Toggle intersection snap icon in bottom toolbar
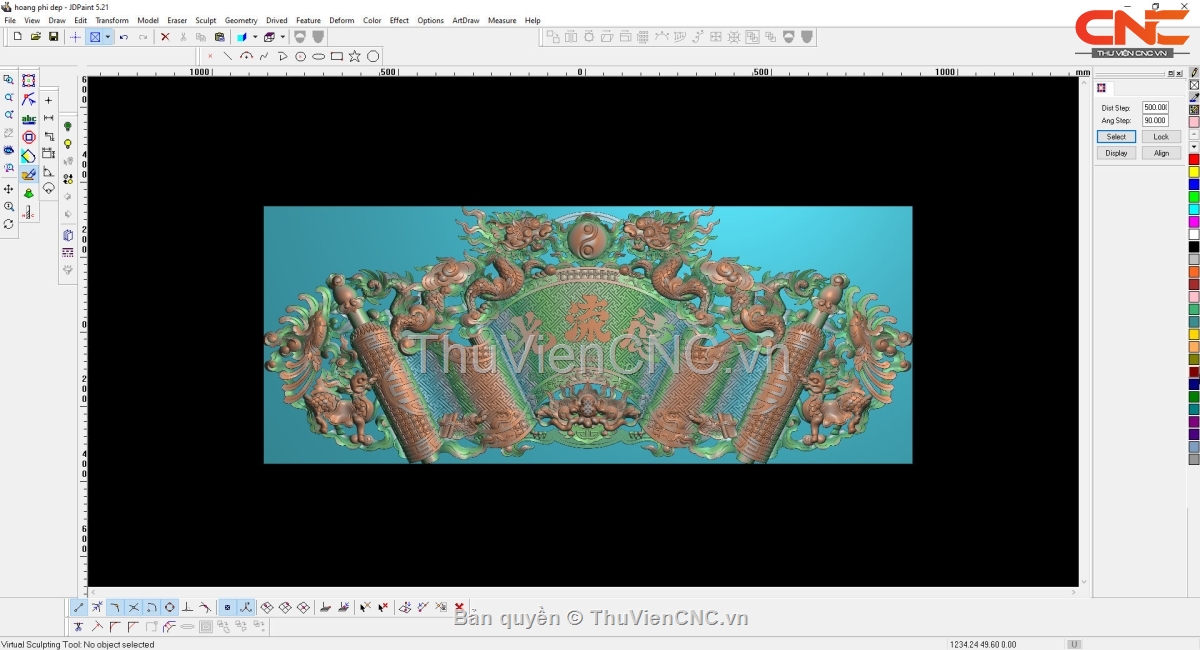The image size is (1200, 650). pyautogui.click(x=133, y=607)
